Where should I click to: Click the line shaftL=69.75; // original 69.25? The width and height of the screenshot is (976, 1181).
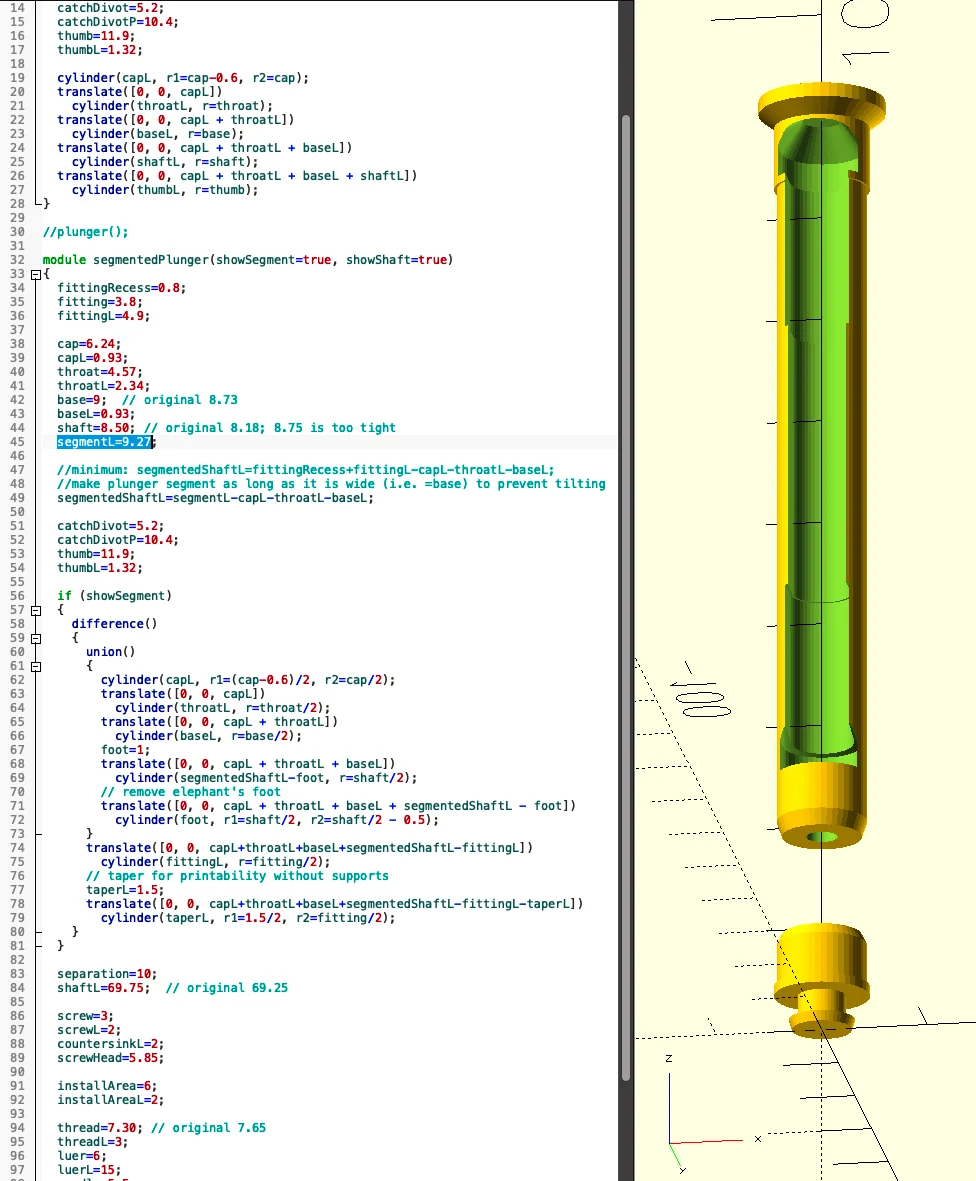pos(172,987)
